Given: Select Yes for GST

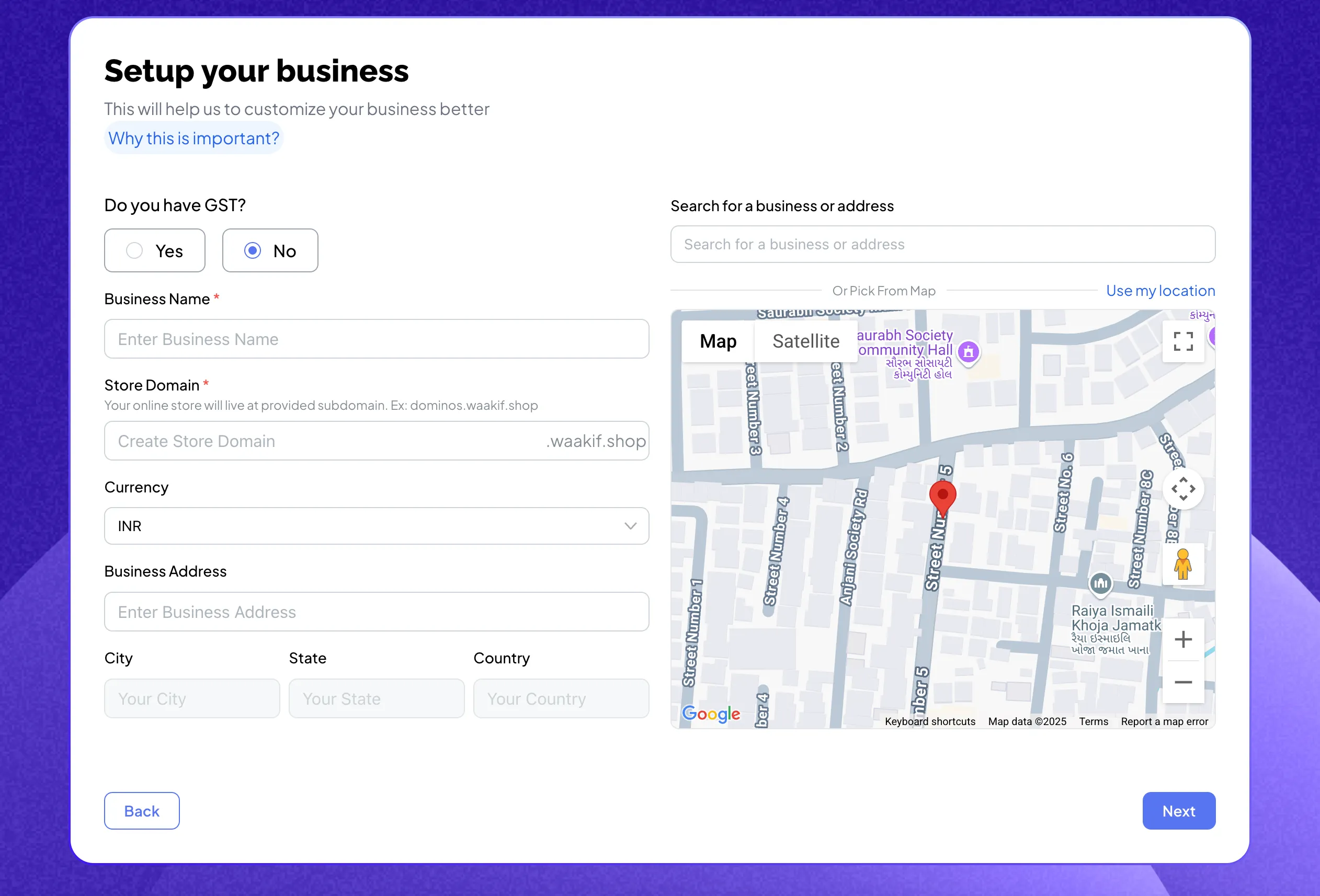Looking at the screenshot, I should tap(154, 250).
